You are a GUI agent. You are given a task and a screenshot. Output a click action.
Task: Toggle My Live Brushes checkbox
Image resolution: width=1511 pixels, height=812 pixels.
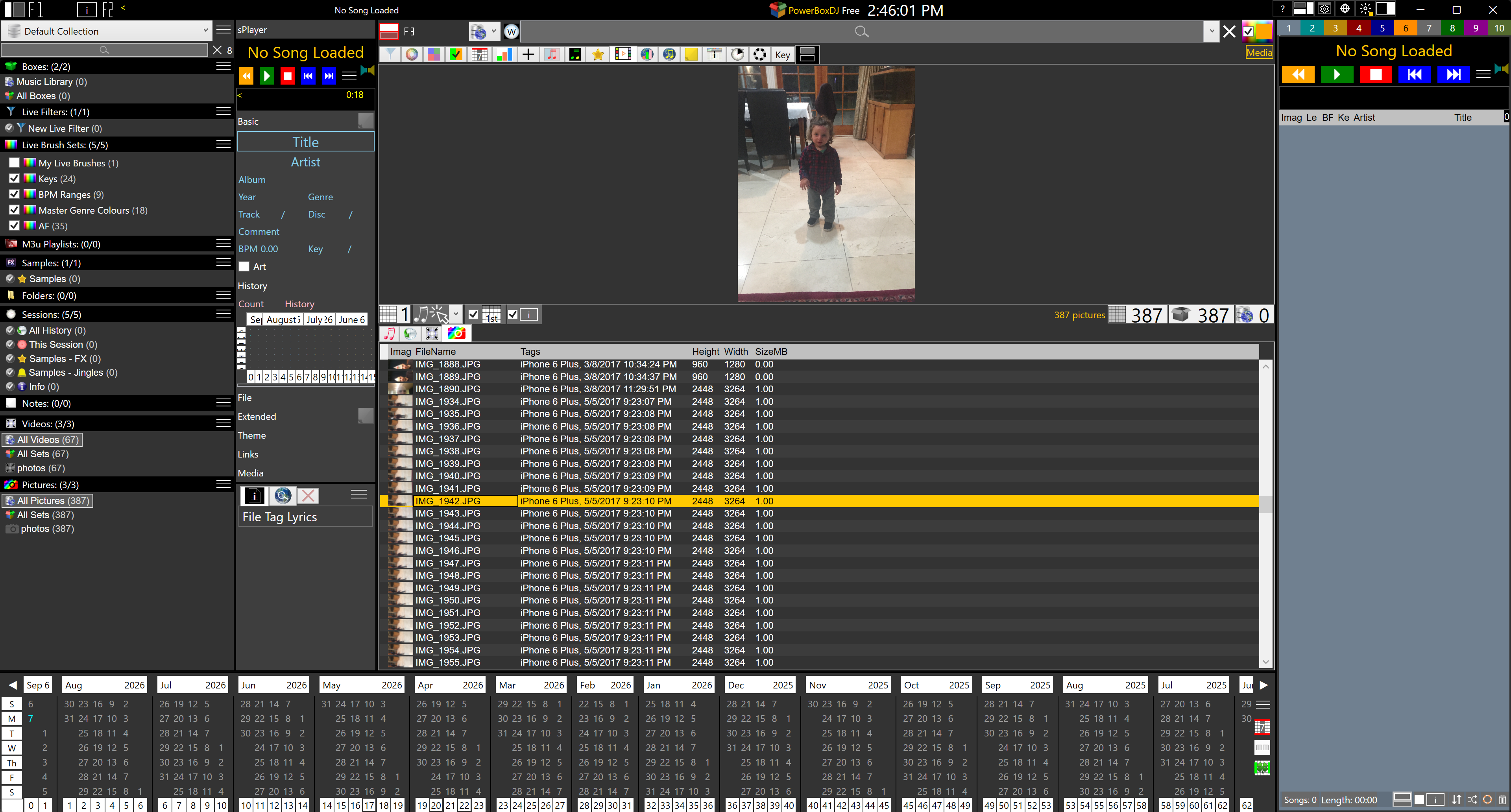click(14, 162)
